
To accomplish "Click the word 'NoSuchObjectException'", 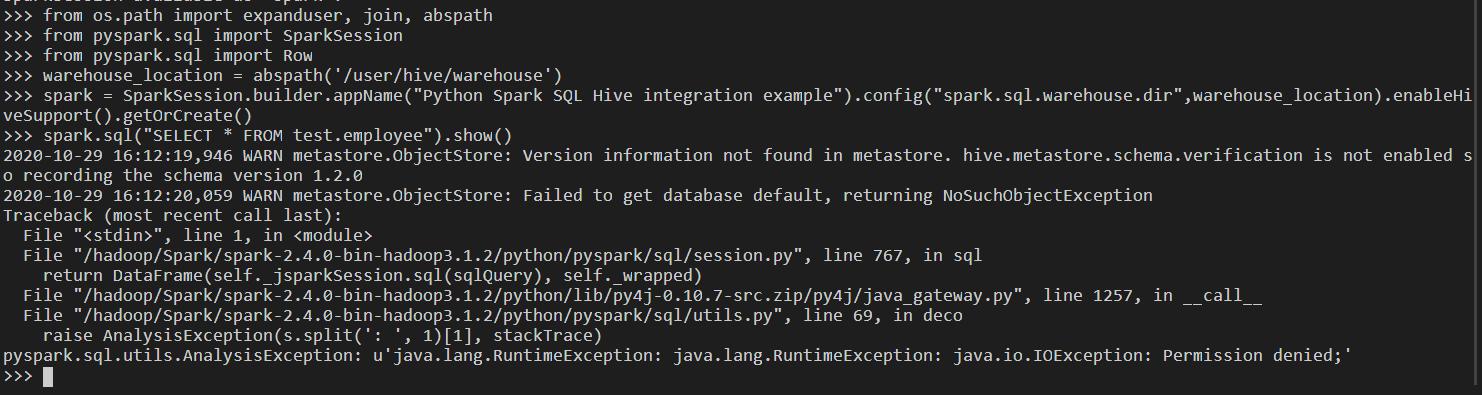I will (1048, 194).
